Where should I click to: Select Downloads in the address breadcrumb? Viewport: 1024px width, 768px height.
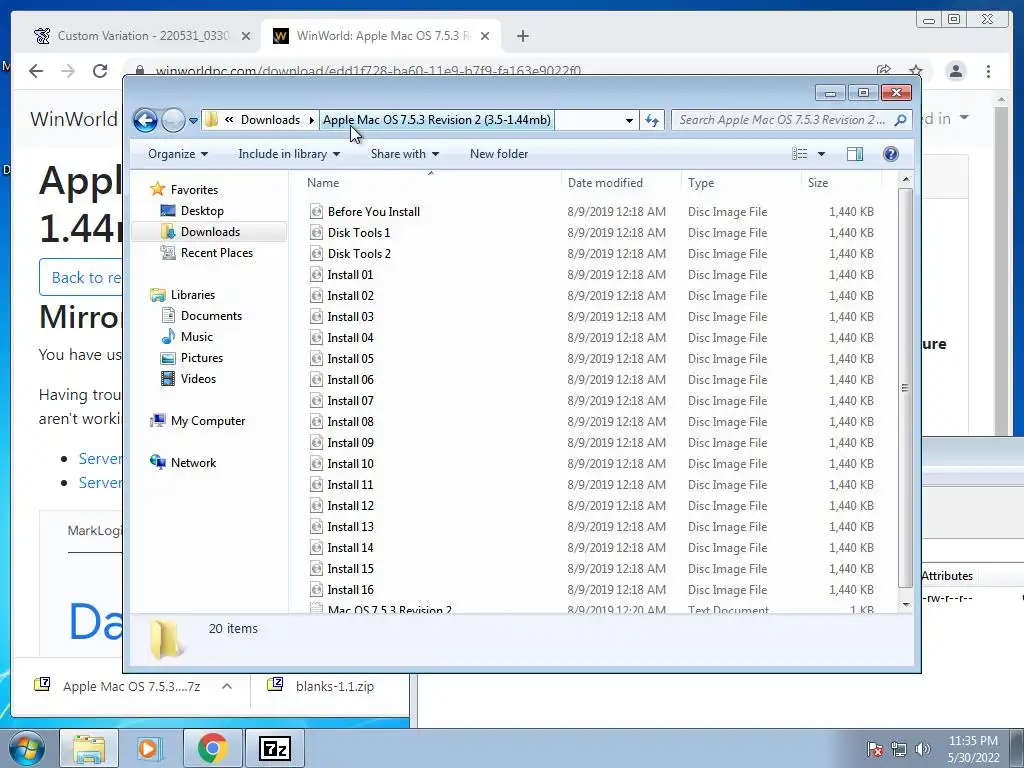[270, 120]
